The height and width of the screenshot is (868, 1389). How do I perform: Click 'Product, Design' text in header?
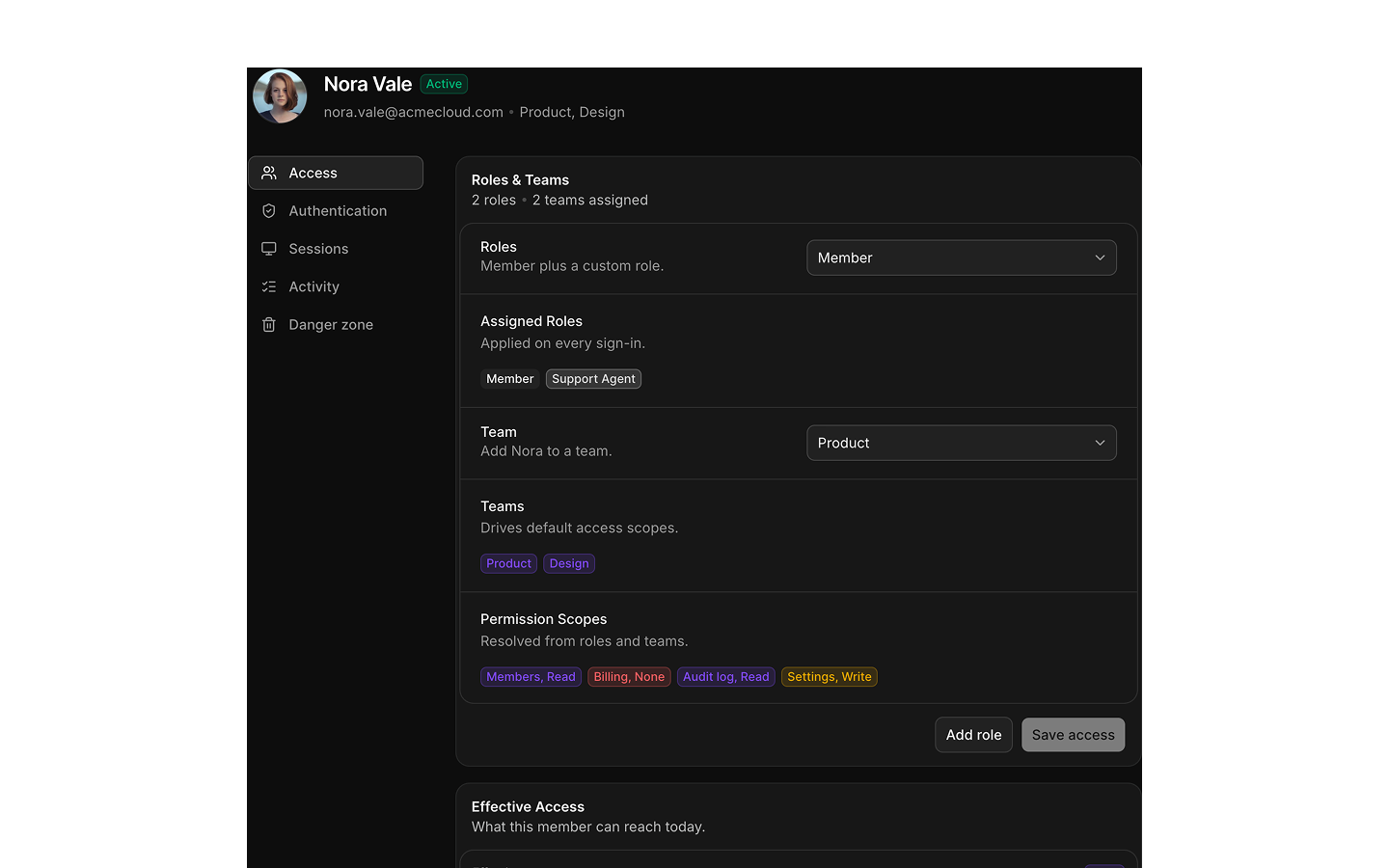[x=572, y=112]
